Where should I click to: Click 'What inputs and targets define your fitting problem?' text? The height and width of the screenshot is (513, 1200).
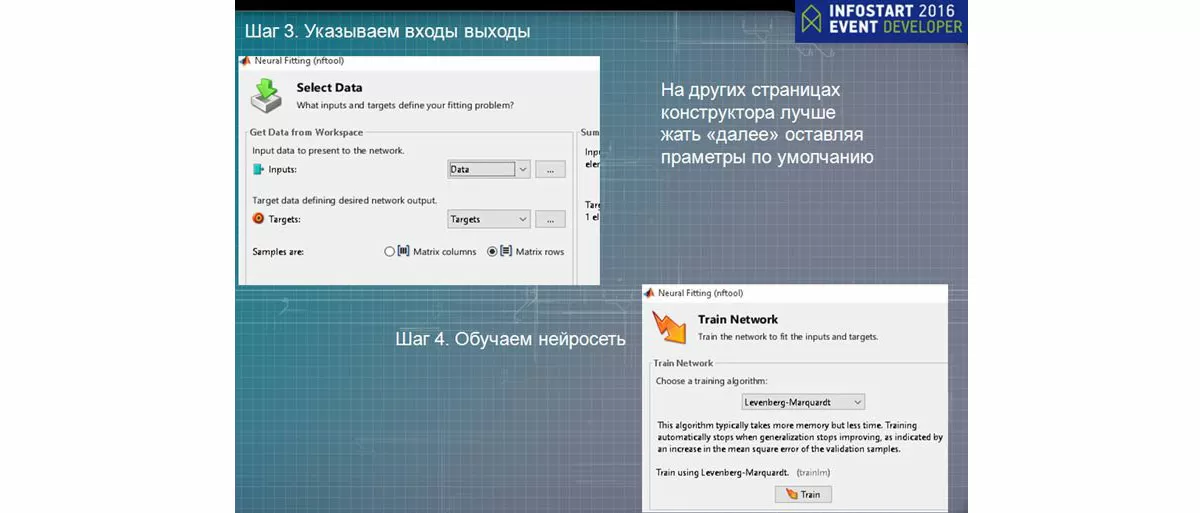[x=405, y=104]
